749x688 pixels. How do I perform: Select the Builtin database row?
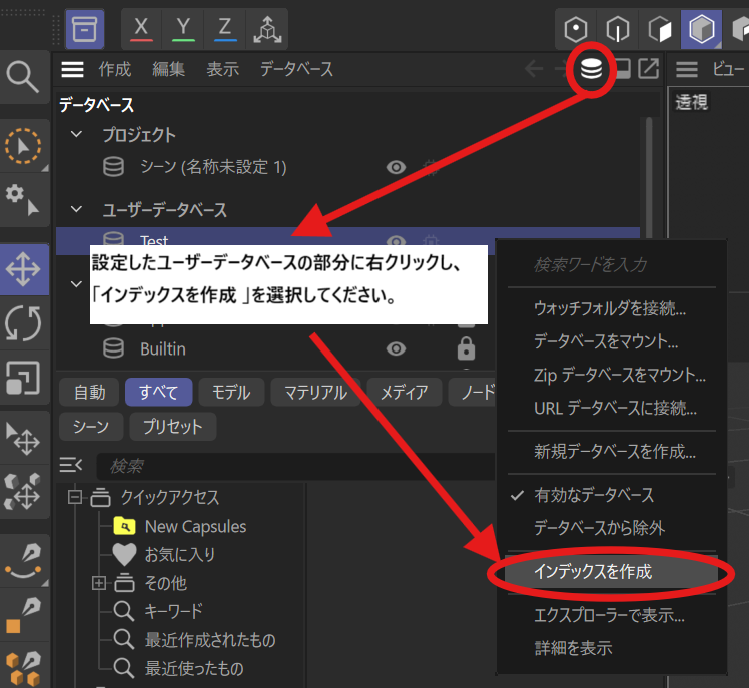point(276,349)
